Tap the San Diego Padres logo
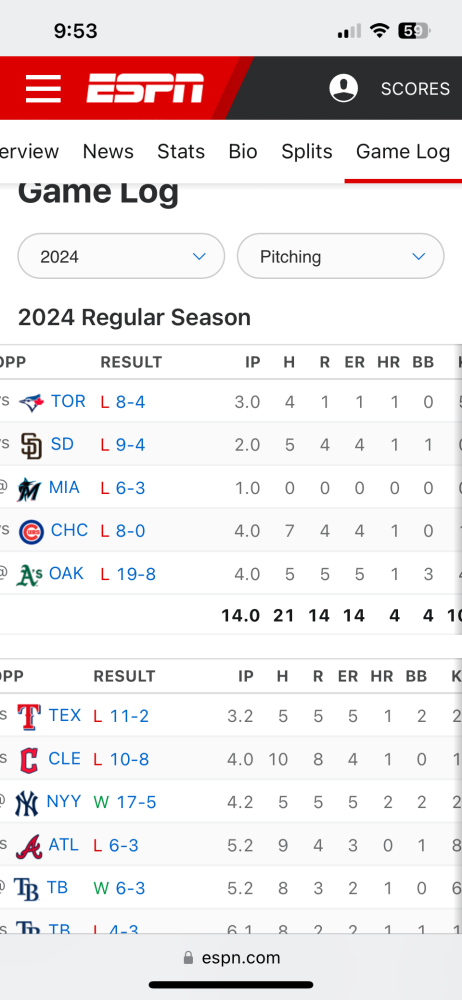This screenshot has height=1000, width=462. pyautogui.click(x=31, y=445)
